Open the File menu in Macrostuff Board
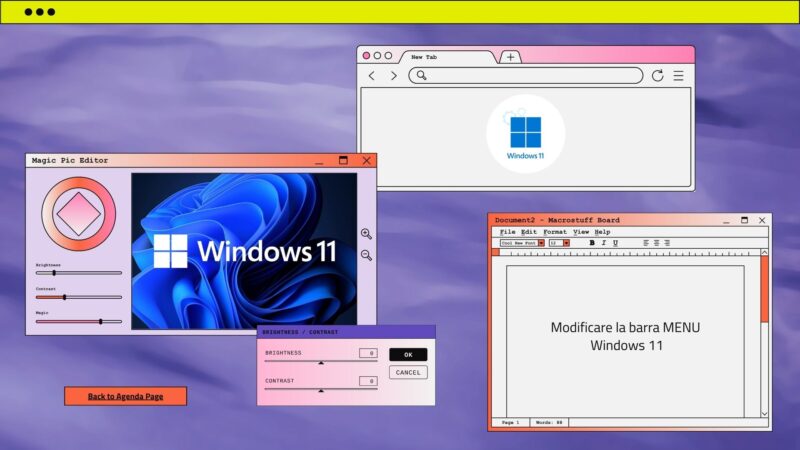Image resolution: width=800 pixels, height=450 pixels. pyautogui.click(x=507, y=232)
